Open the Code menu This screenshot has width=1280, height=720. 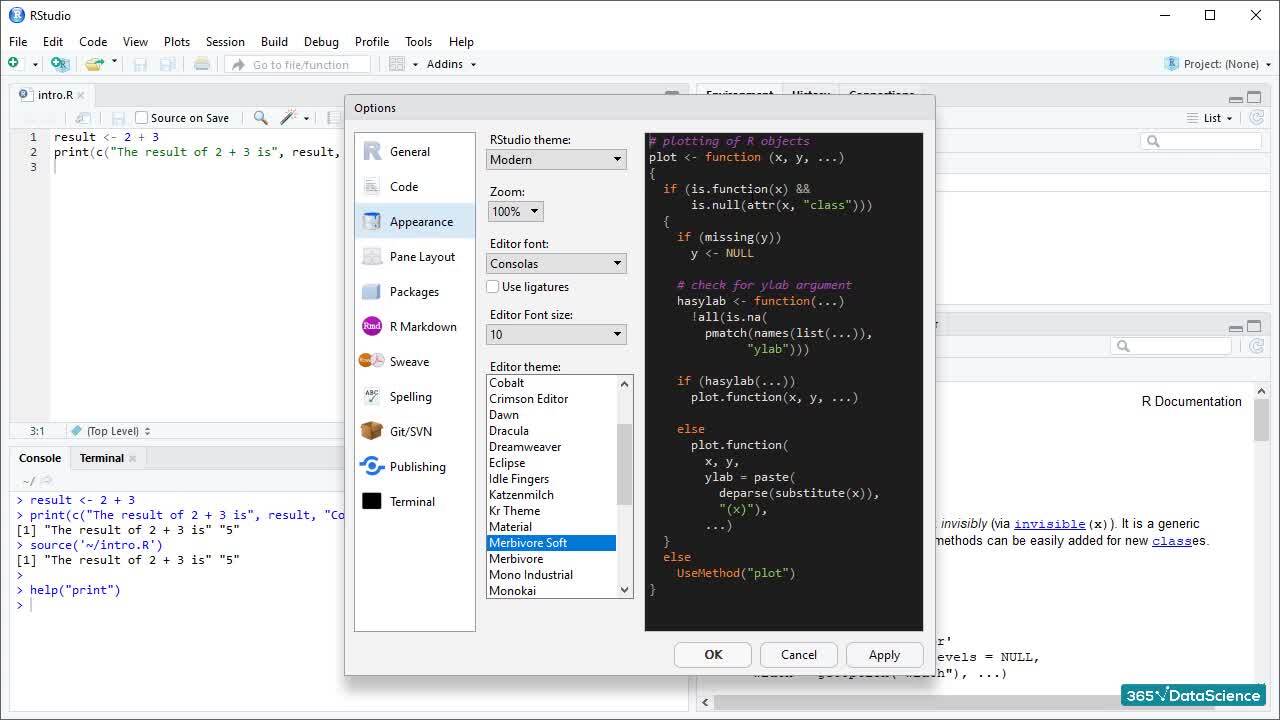pyautogui.click(x=93, y=42)
